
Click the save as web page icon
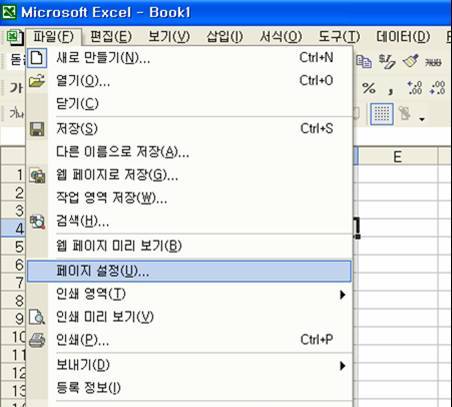click(x=37, y=175)
